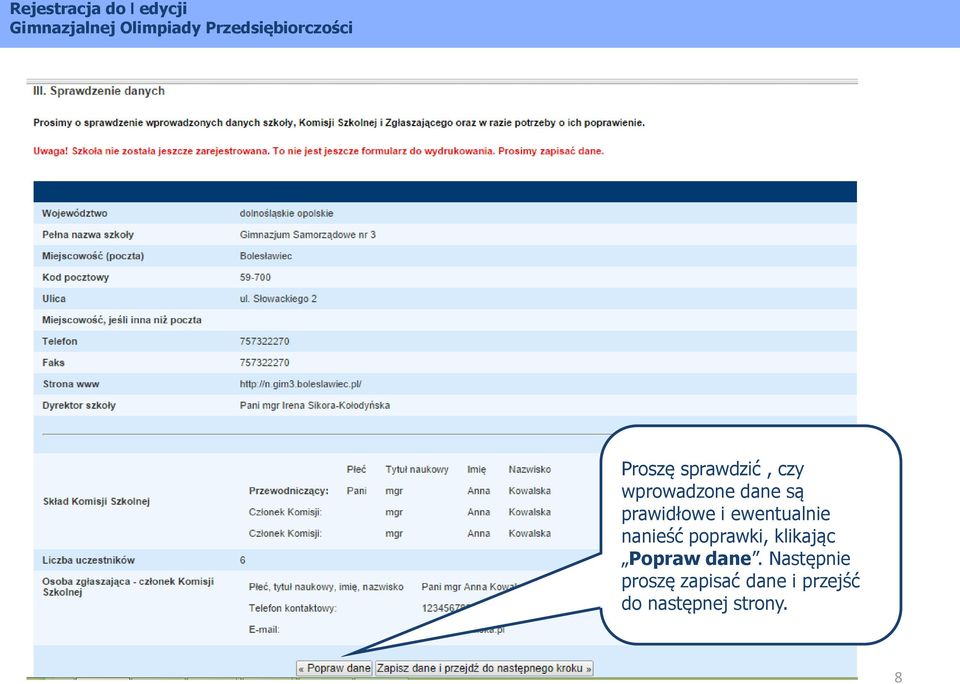The image size is (960, 684).
Task: Click the Tytuł naukowy column header
Action: coord(417,469)
